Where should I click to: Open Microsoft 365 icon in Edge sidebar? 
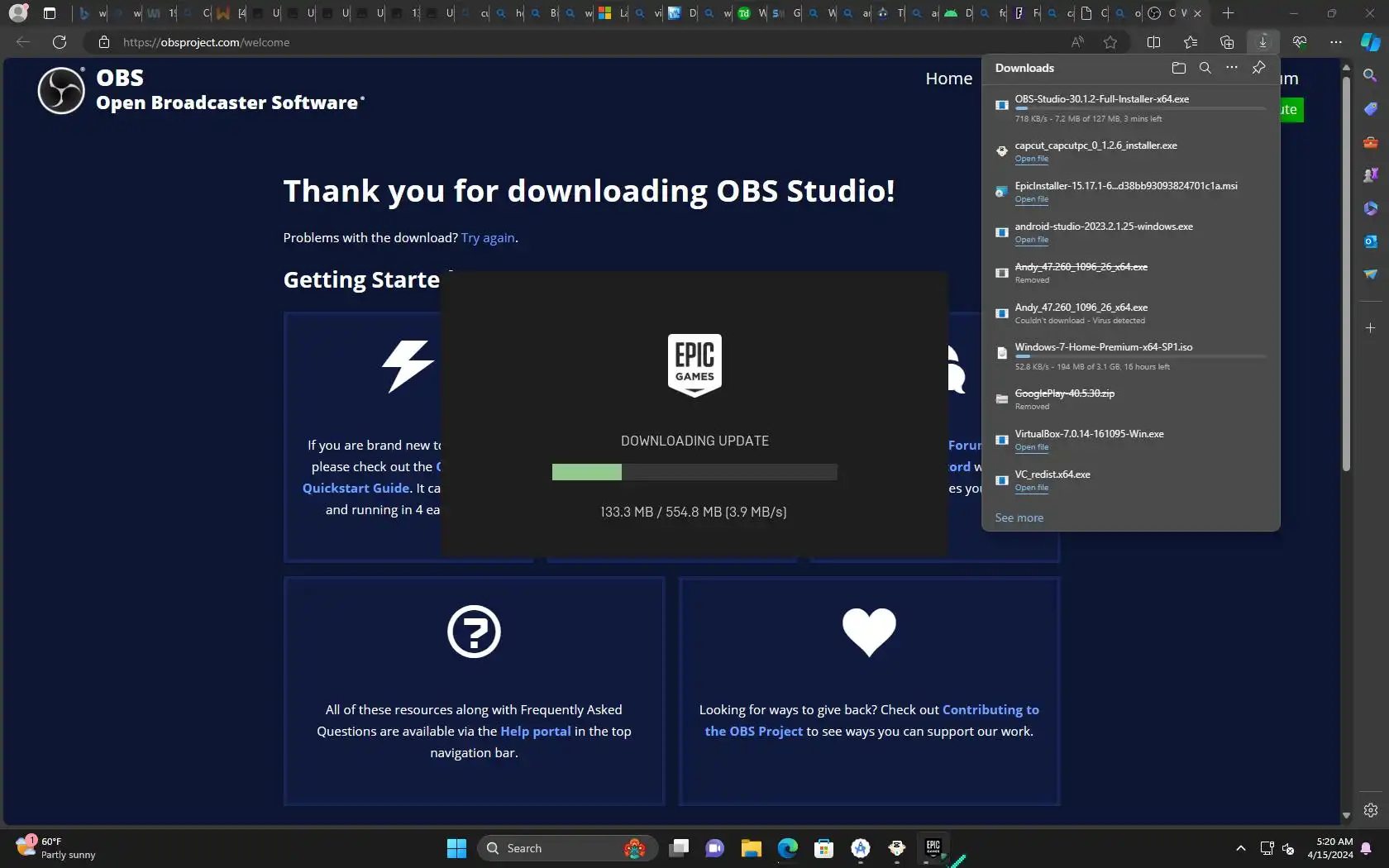(x=1371, y=208)
